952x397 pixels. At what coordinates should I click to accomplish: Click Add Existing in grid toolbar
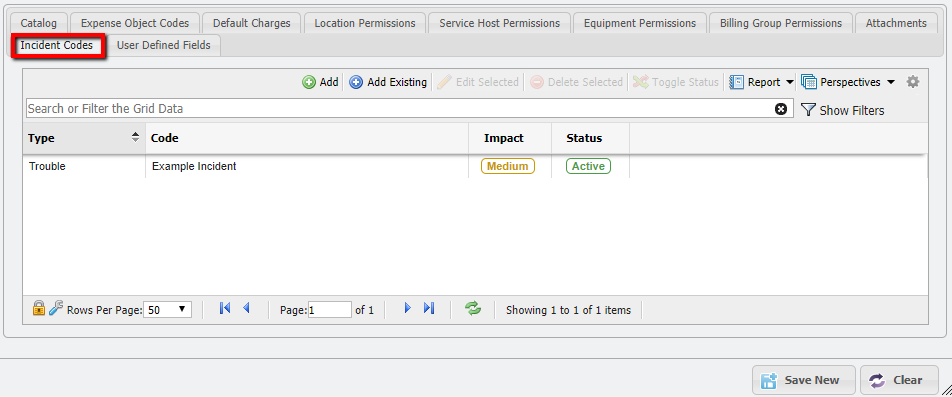point(389,82)
